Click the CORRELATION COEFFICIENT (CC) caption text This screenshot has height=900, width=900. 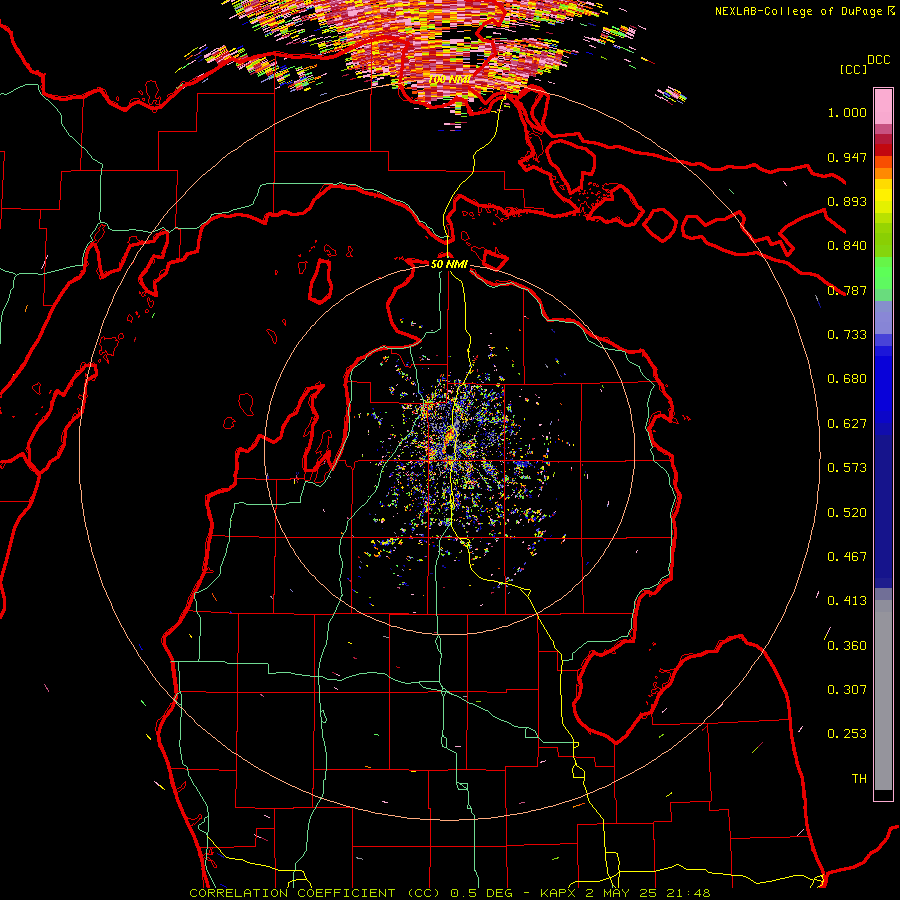[x=316, y=893]
